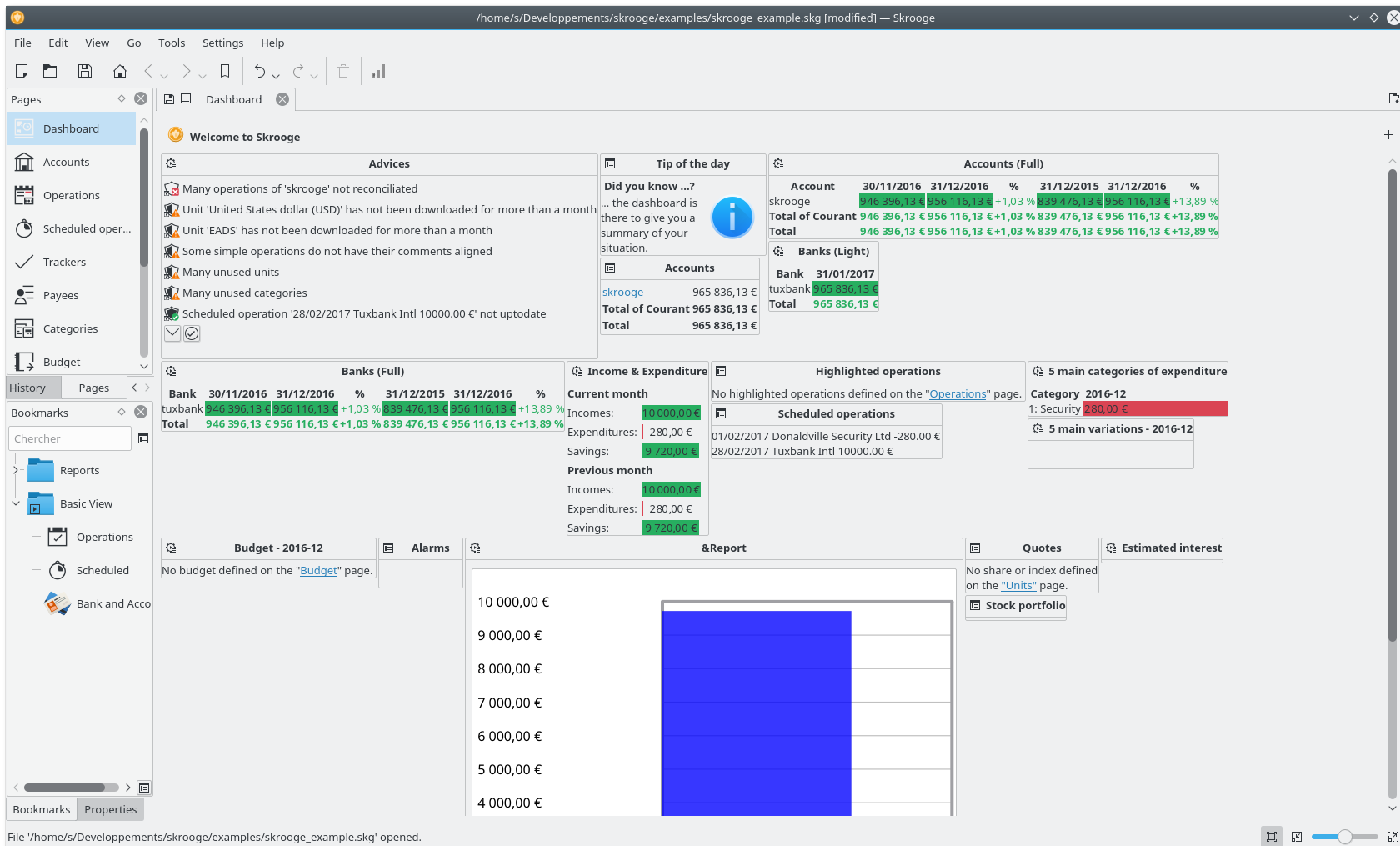
Task: Follow the Budget page link
Action: click(x=318, y=571)
